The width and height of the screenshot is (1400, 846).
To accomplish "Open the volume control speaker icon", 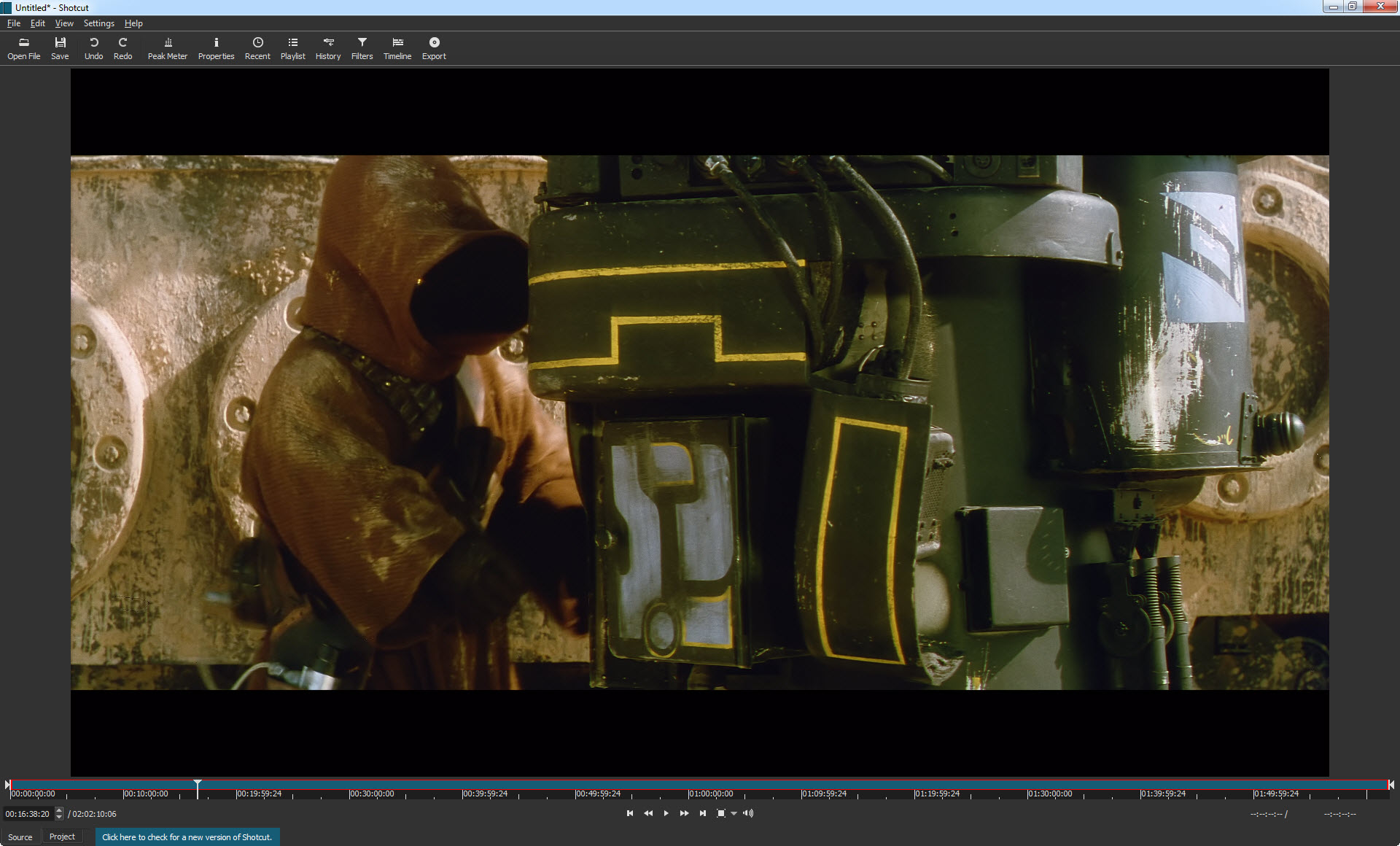I will pyautogui.click(x=748, y=813).
